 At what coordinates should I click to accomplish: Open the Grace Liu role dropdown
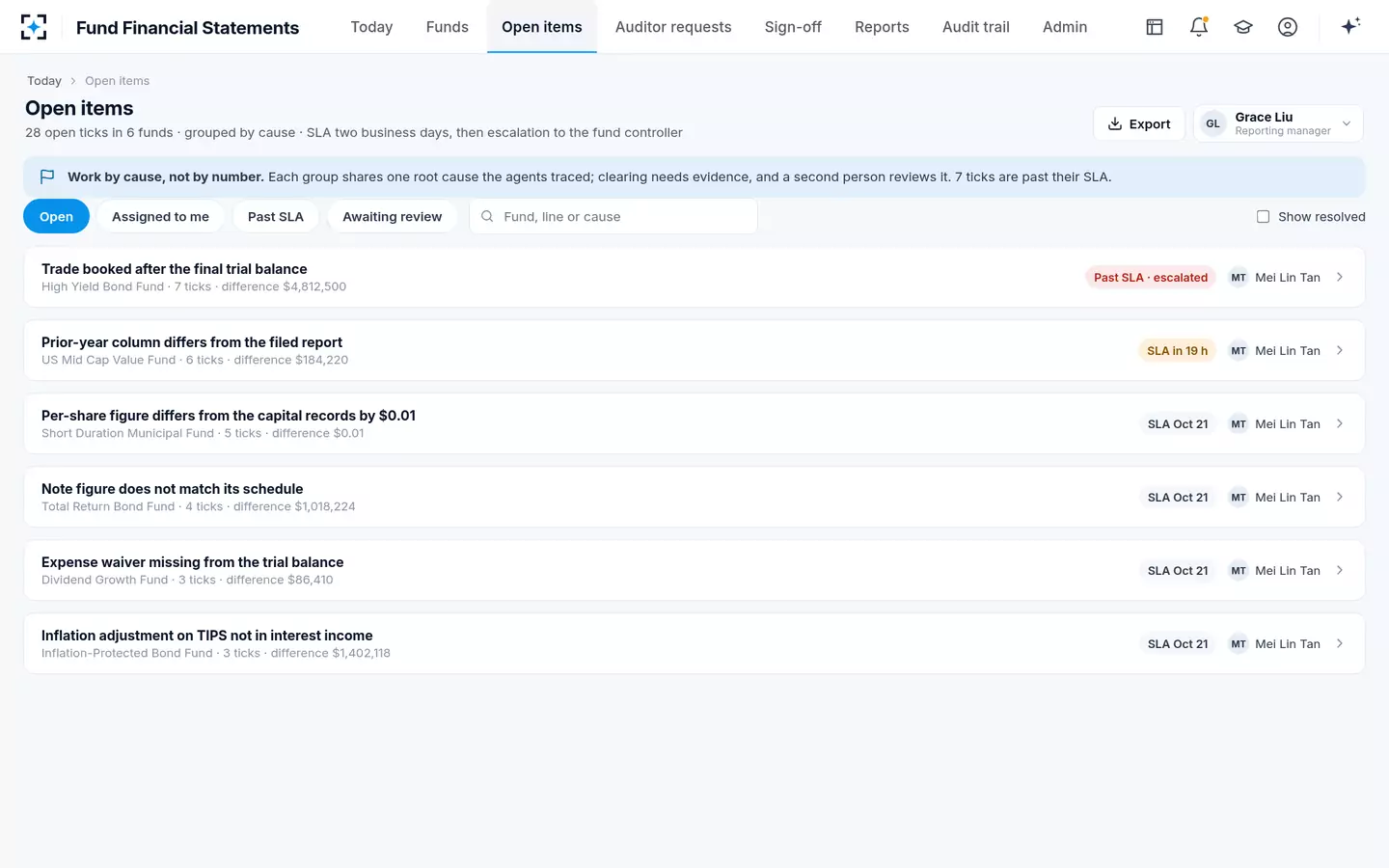pos(1278,123)
